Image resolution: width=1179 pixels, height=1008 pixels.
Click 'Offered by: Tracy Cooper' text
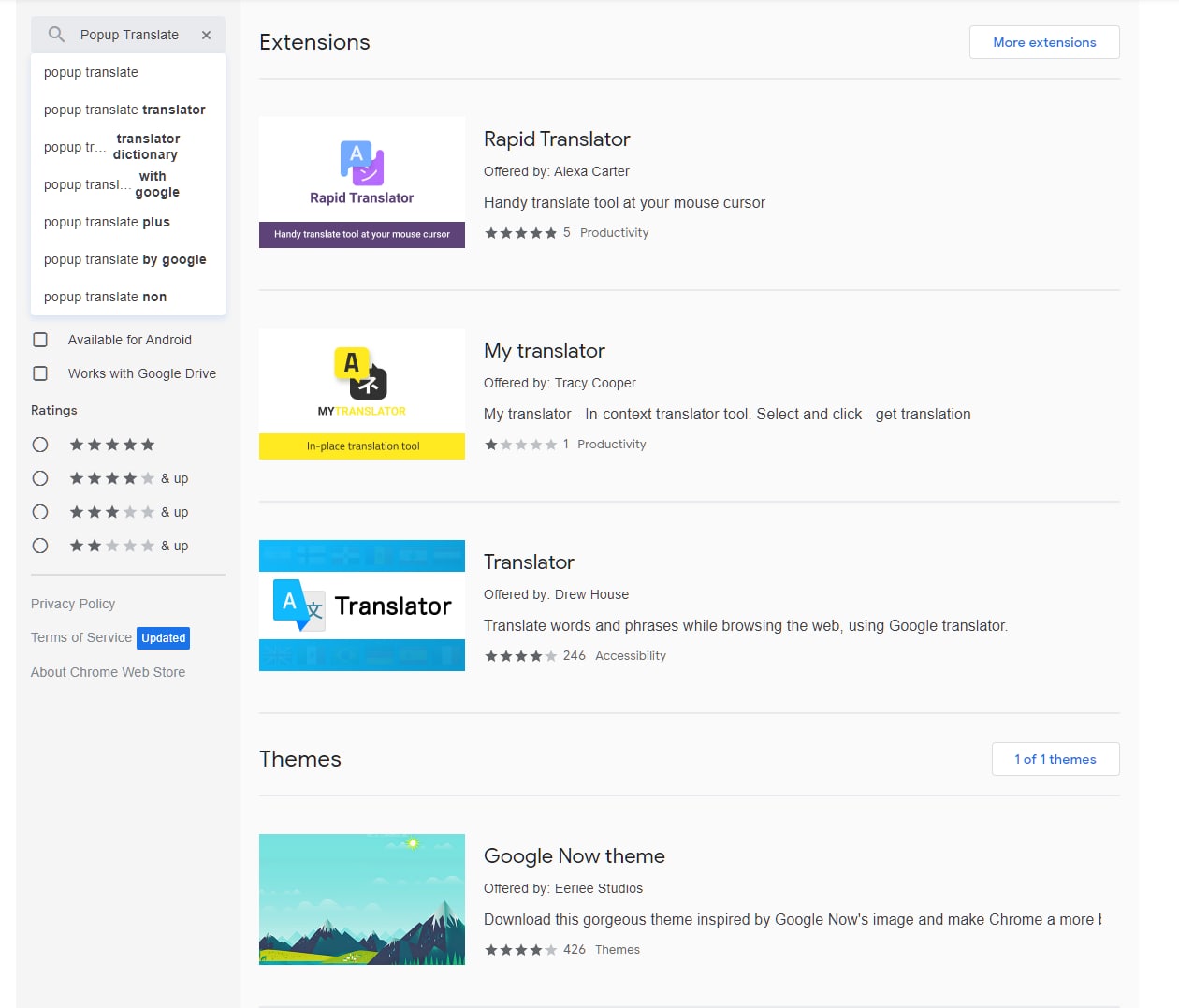(x=560, y=383)
